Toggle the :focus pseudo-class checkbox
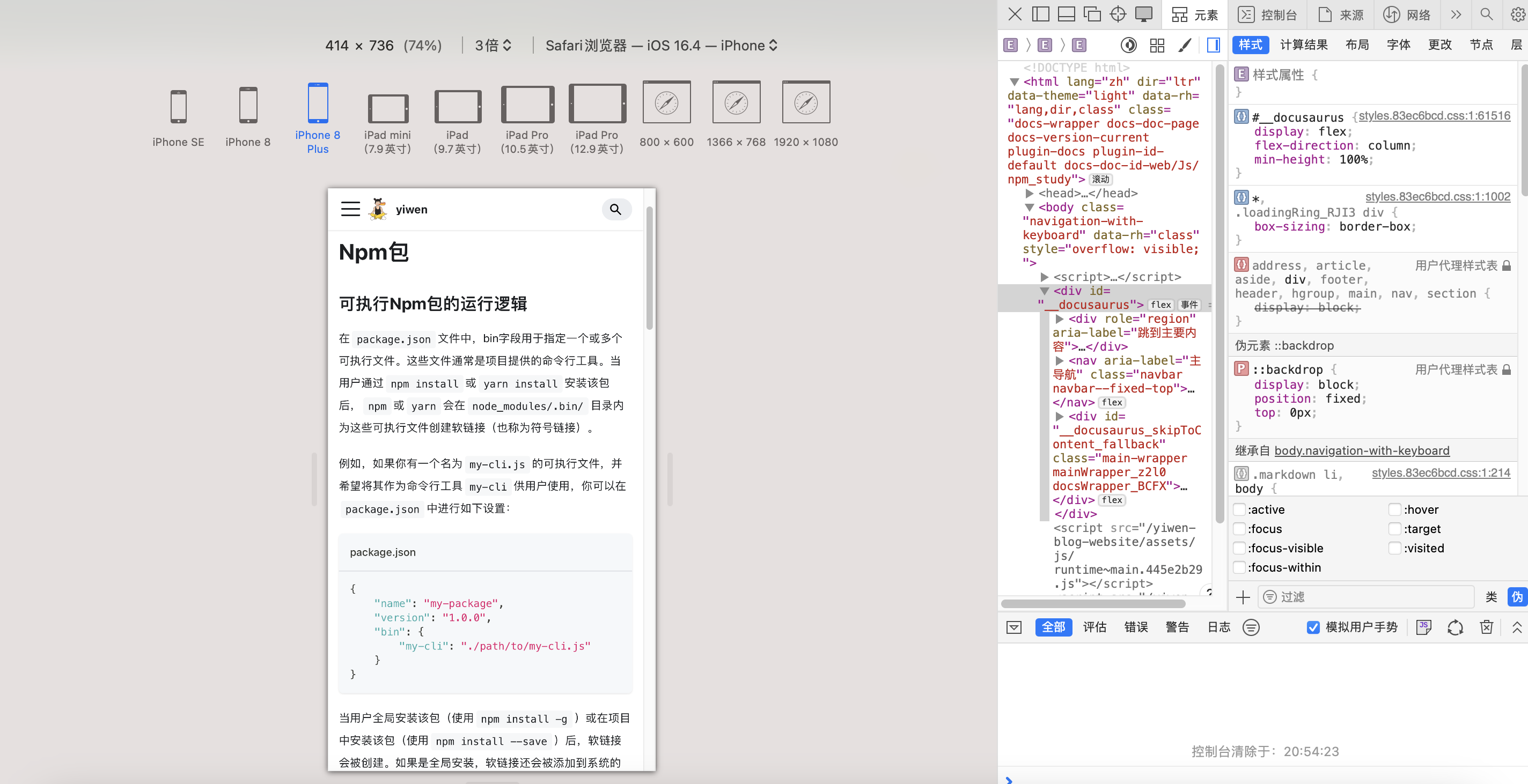1528x784 pixels. pyautogui.click(x=1239, y=528)
